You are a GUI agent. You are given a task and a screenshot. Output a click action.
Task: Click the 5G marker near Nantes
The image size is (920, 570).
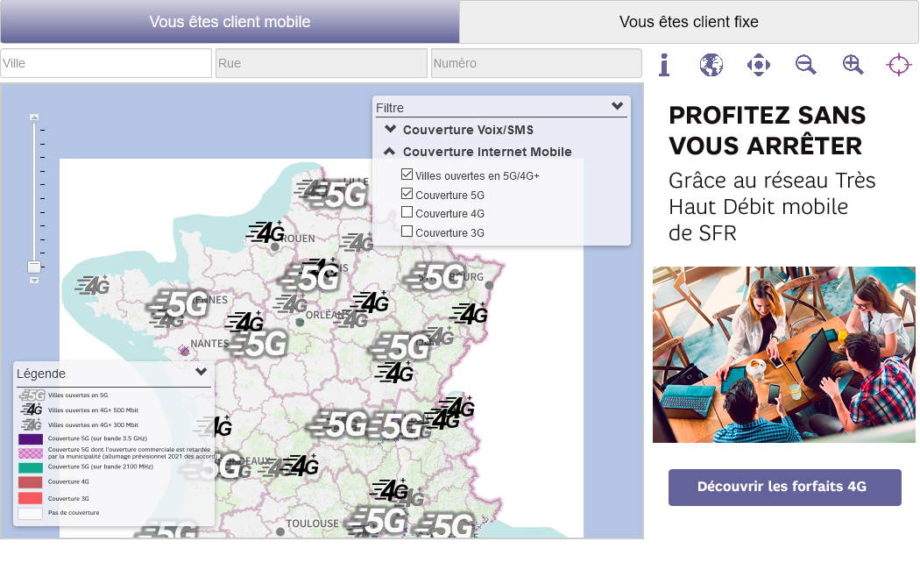point(259,344)
